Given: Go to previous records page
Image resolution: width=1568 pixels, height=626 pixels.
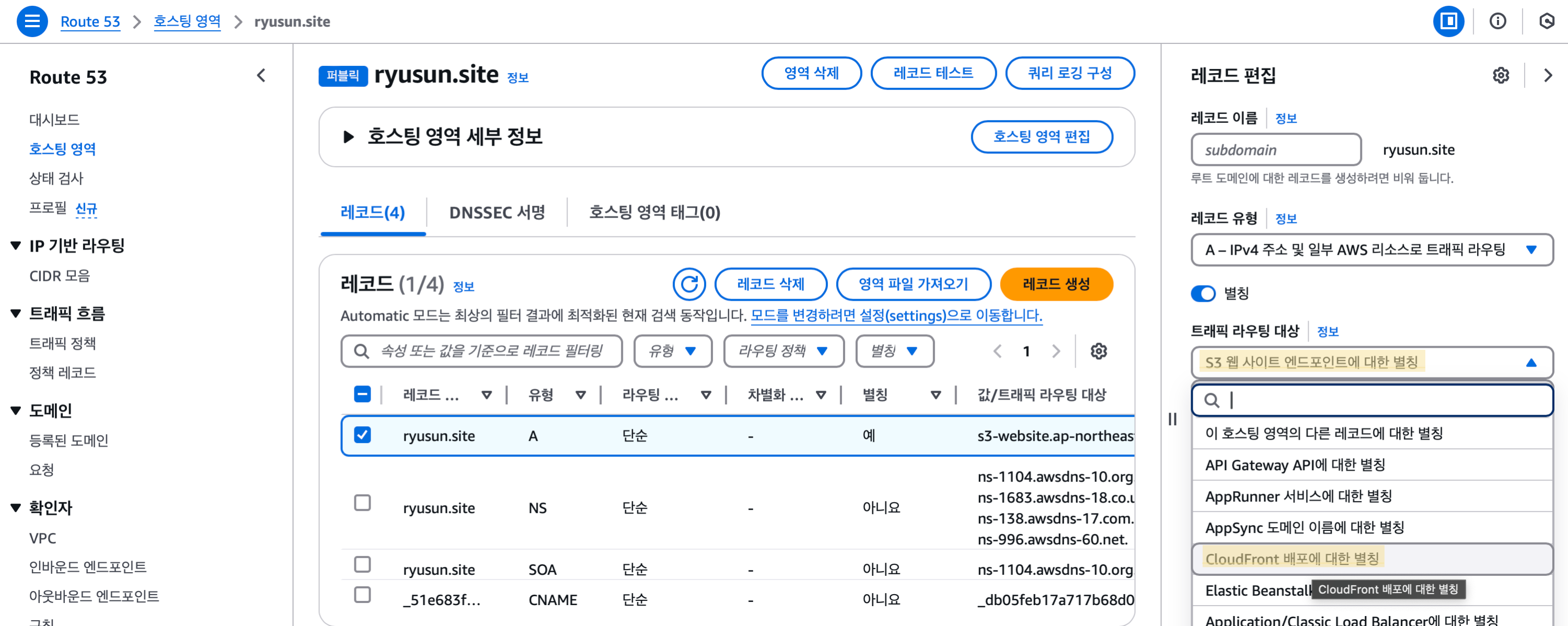Looking at the screenshot, I should pos(997,351).
